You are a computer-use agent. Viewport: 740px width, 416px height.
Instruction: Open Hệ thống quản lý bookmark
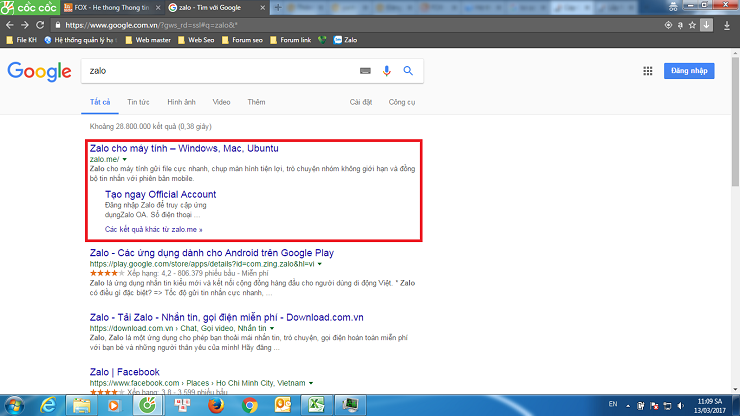80,40
